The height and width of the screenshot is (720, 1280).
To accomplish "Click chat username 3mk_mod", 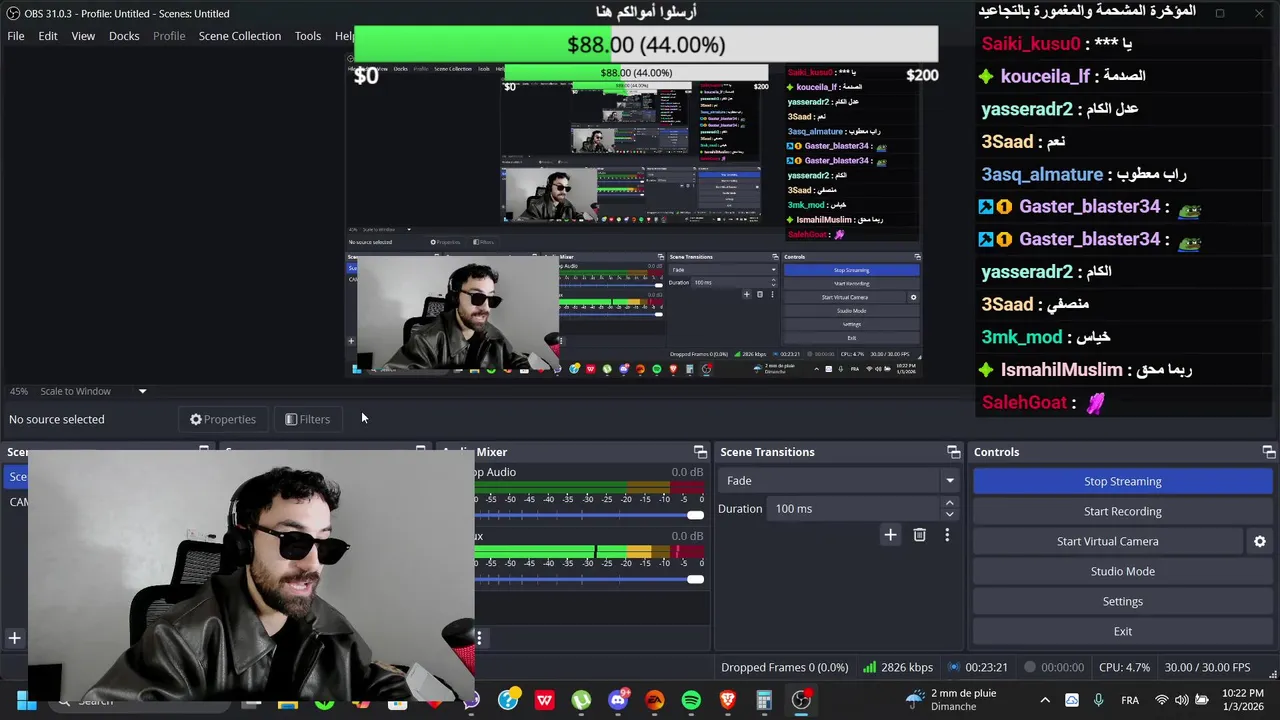I will click(x=1021, y=337).
